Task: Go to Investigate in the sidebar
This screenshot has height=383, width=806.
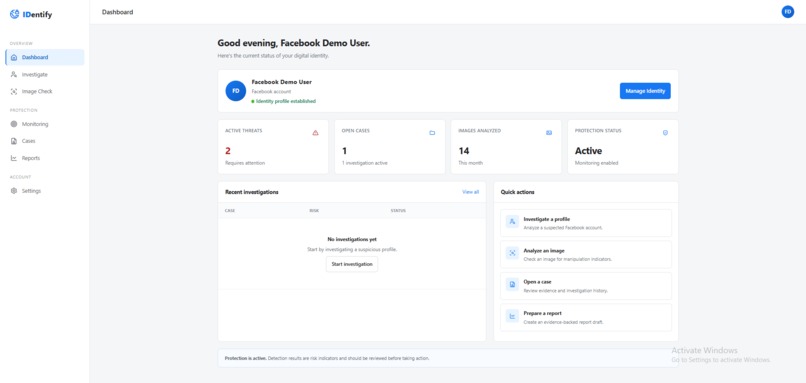Action: [45, 75]
